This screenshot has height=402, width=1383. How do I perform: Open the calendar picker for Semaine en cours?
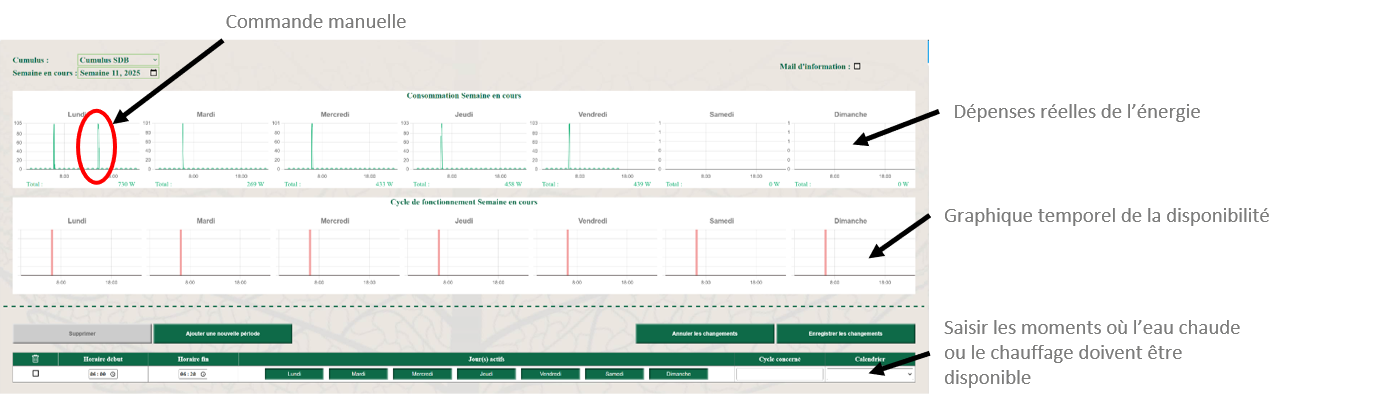pyautogui.click(x=153, y=73)
